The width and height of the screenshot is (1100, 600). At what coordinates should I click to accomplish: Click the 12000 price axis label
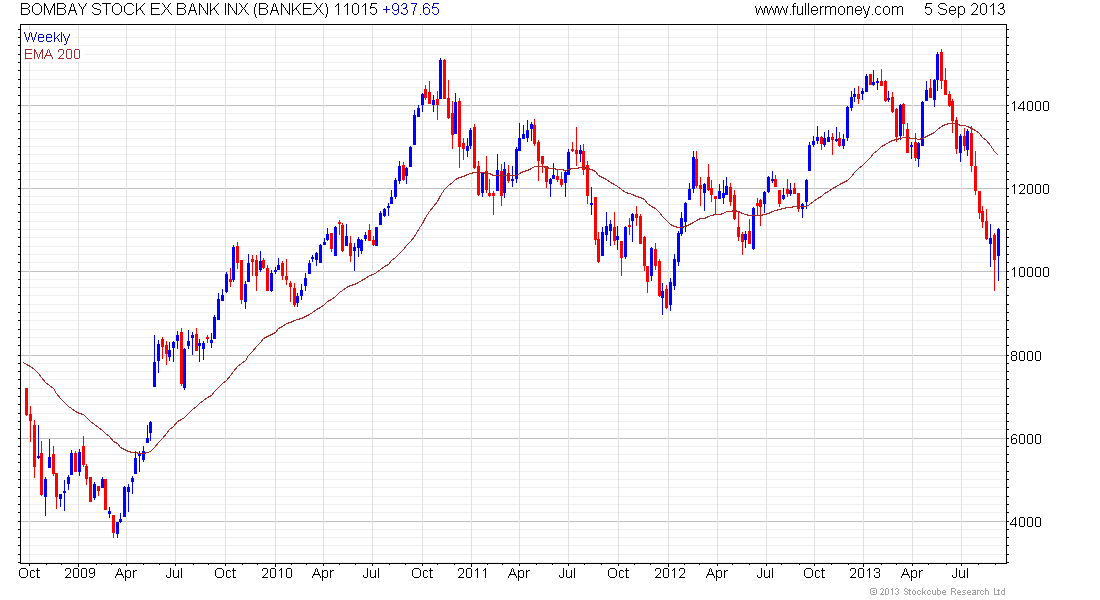[x=1030, y=189]
